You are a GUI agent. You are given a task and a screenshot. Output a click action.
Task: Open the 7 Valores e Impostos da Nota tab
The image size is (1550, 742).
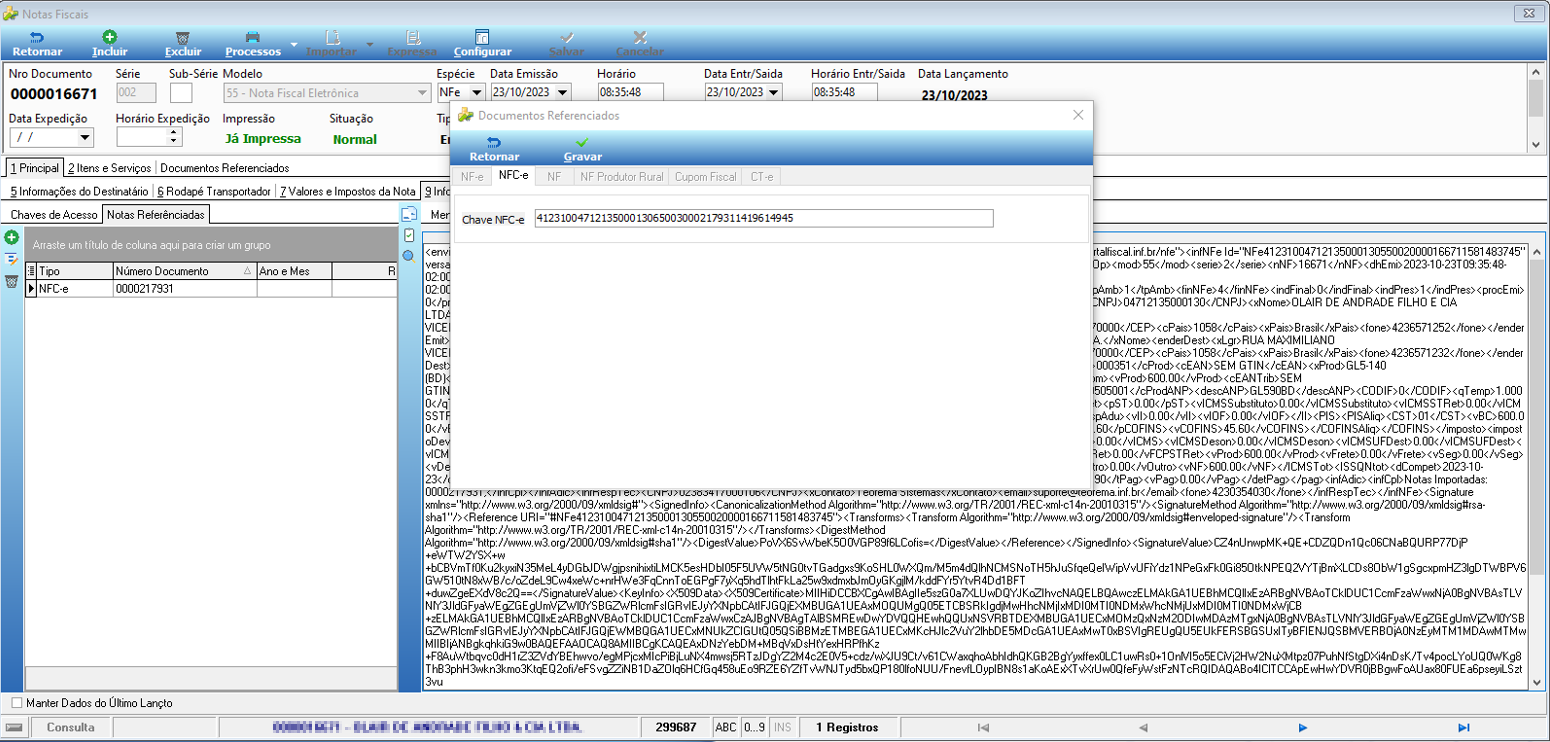(x=348, y=191)
